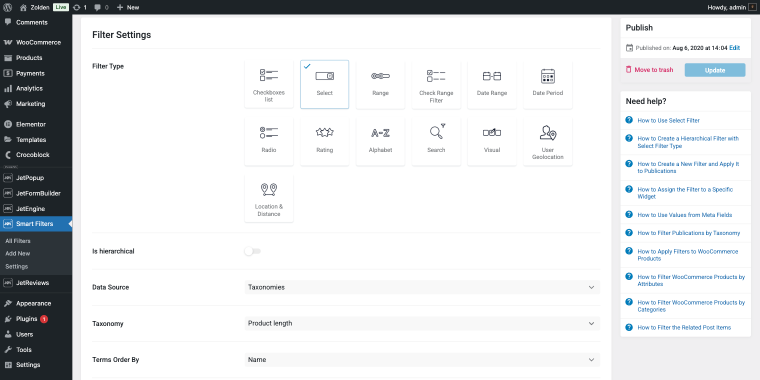Open How to Assign the Filter to a Specific Widget help
This screenshot has height=380, width=760.
(685, 193)
